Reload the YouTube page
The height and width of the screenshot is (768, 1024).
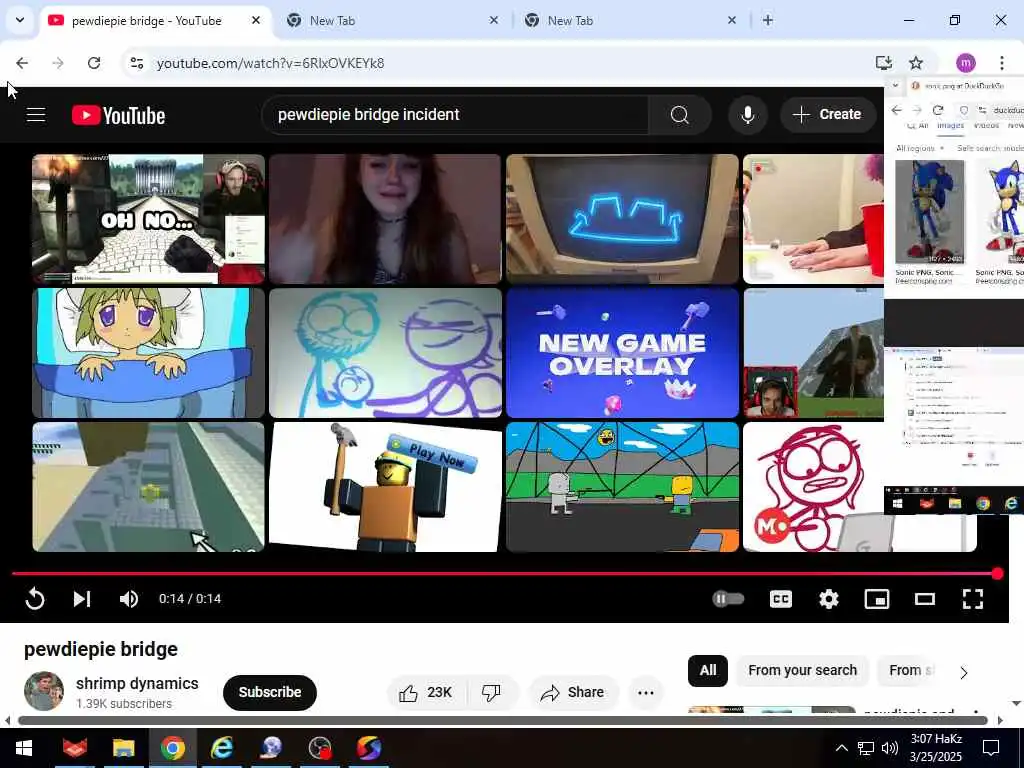point(94,63)
